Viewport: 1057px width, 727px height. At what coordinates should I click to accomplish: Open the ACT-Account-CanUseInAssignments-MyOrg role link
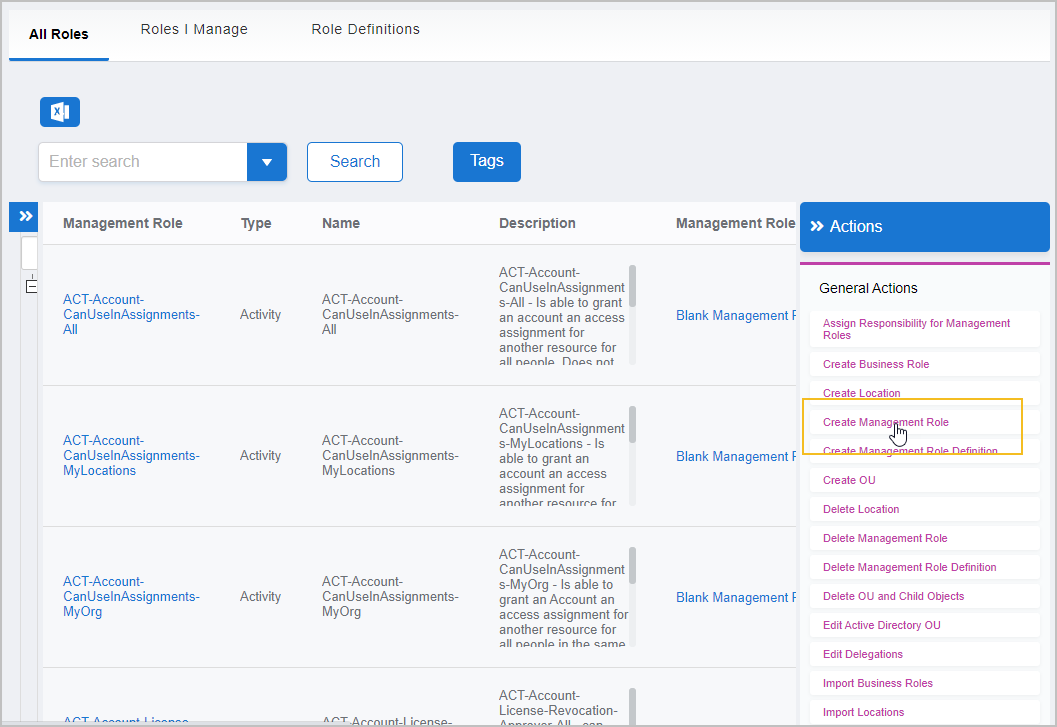pyautogui.click(x=131, y=596)
